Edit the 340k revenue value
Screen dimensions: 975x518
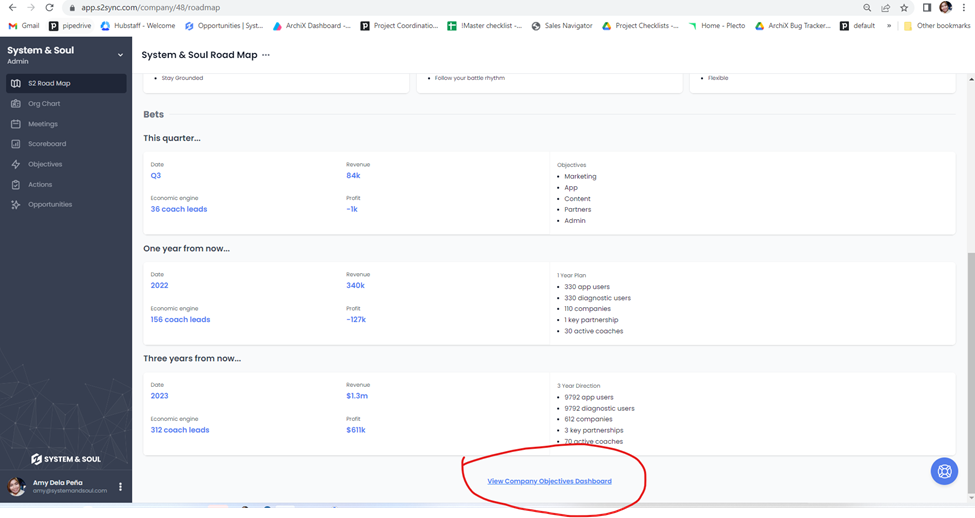tap(356, 285)
